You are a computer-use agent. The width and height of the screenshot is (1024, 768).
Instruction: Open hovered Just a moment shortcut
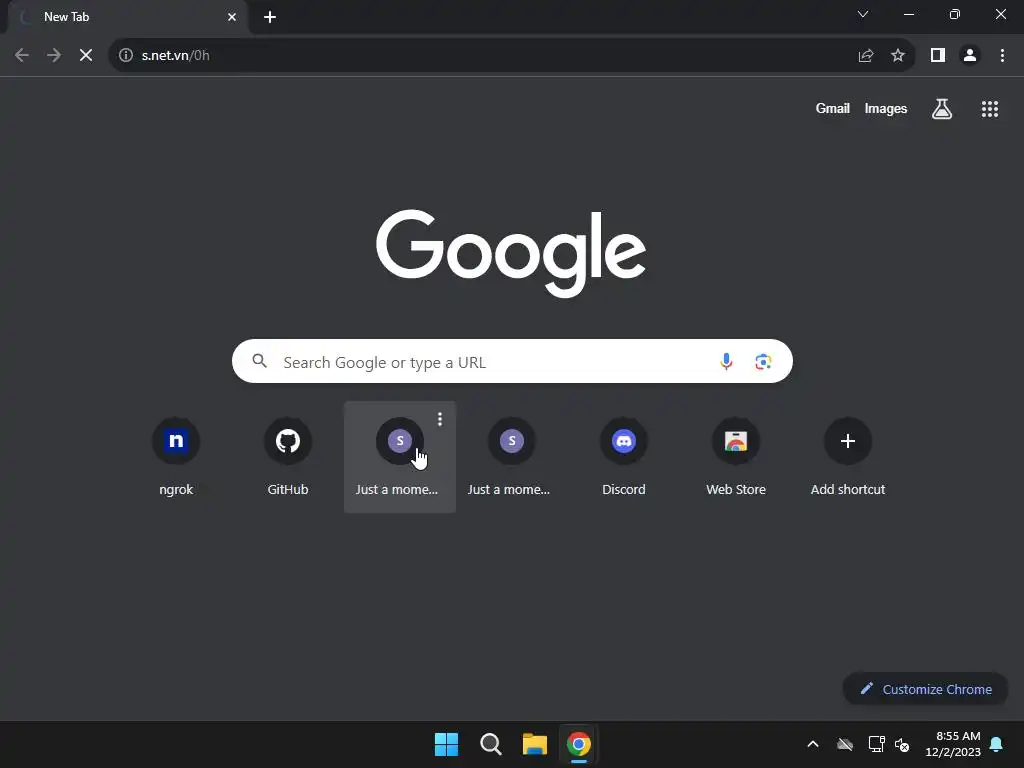coord(399,457)
